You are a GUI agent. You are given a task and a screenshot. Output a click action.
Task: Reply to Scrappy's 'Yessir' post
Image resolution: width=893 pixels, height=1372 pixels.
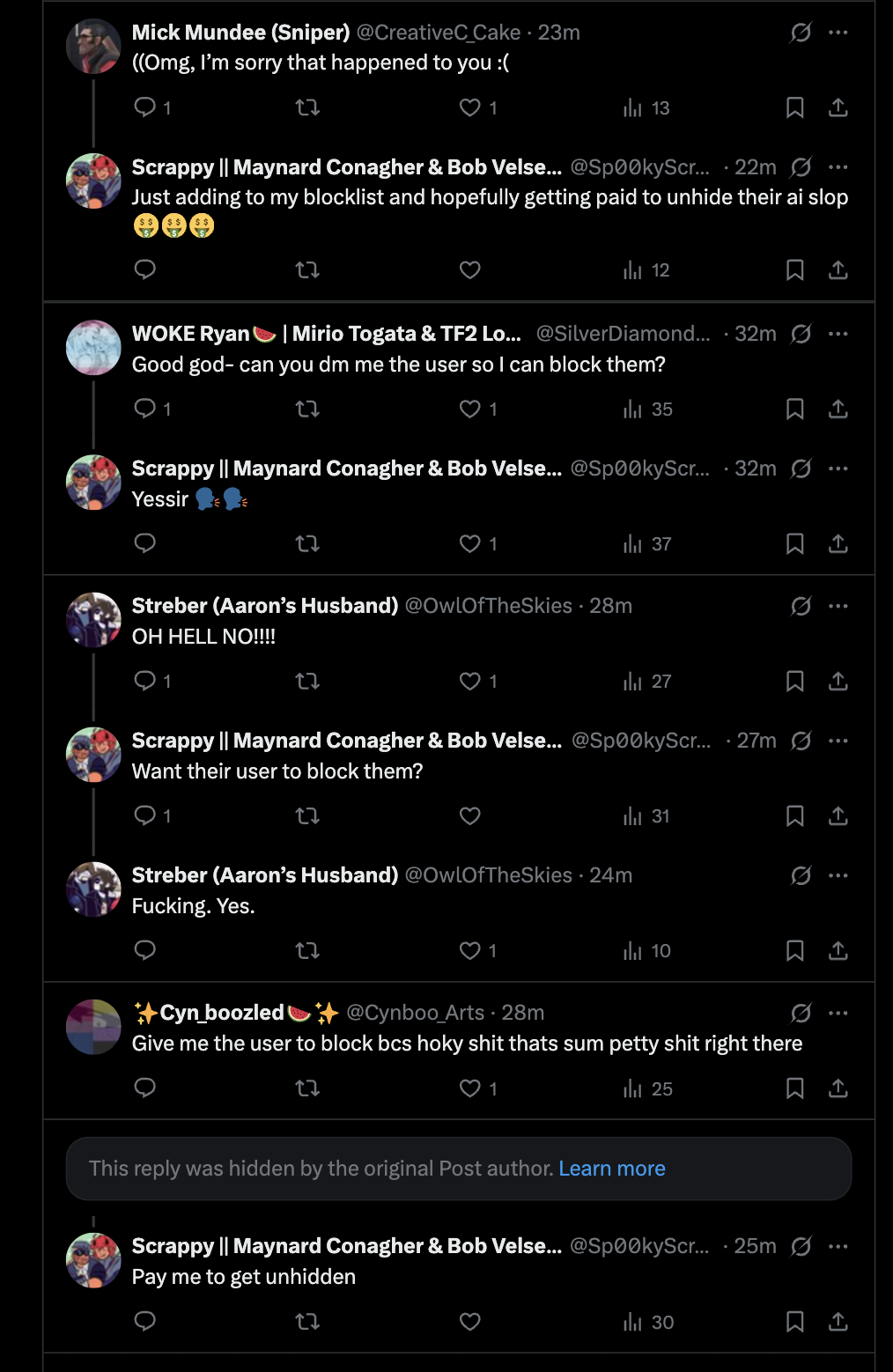click(145, 543)
